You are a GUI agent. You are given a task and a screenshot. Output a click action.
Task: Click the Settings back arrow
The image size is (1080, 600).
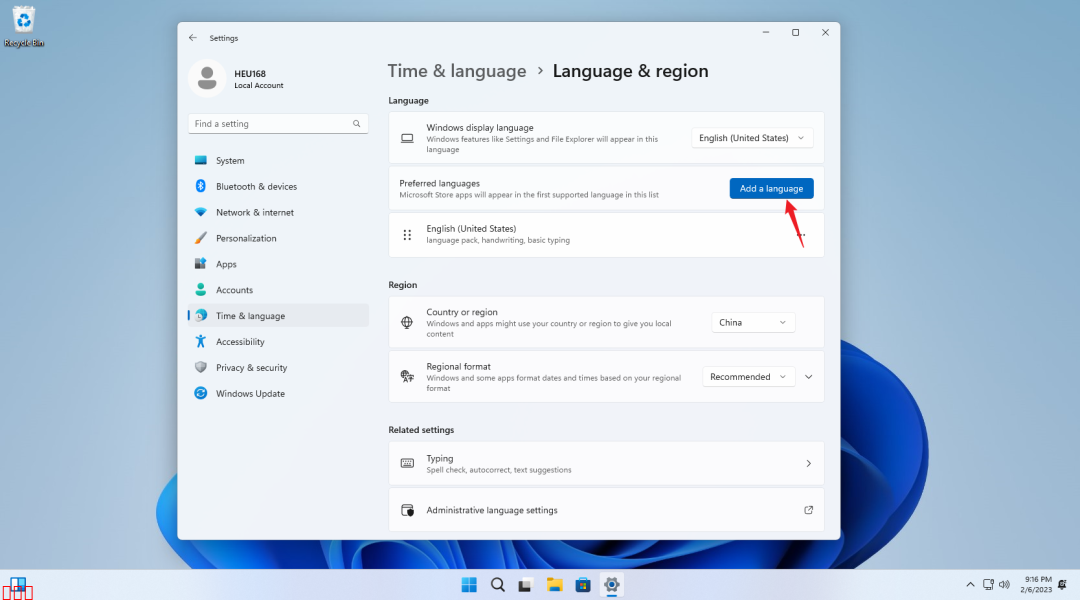point(193,38)
